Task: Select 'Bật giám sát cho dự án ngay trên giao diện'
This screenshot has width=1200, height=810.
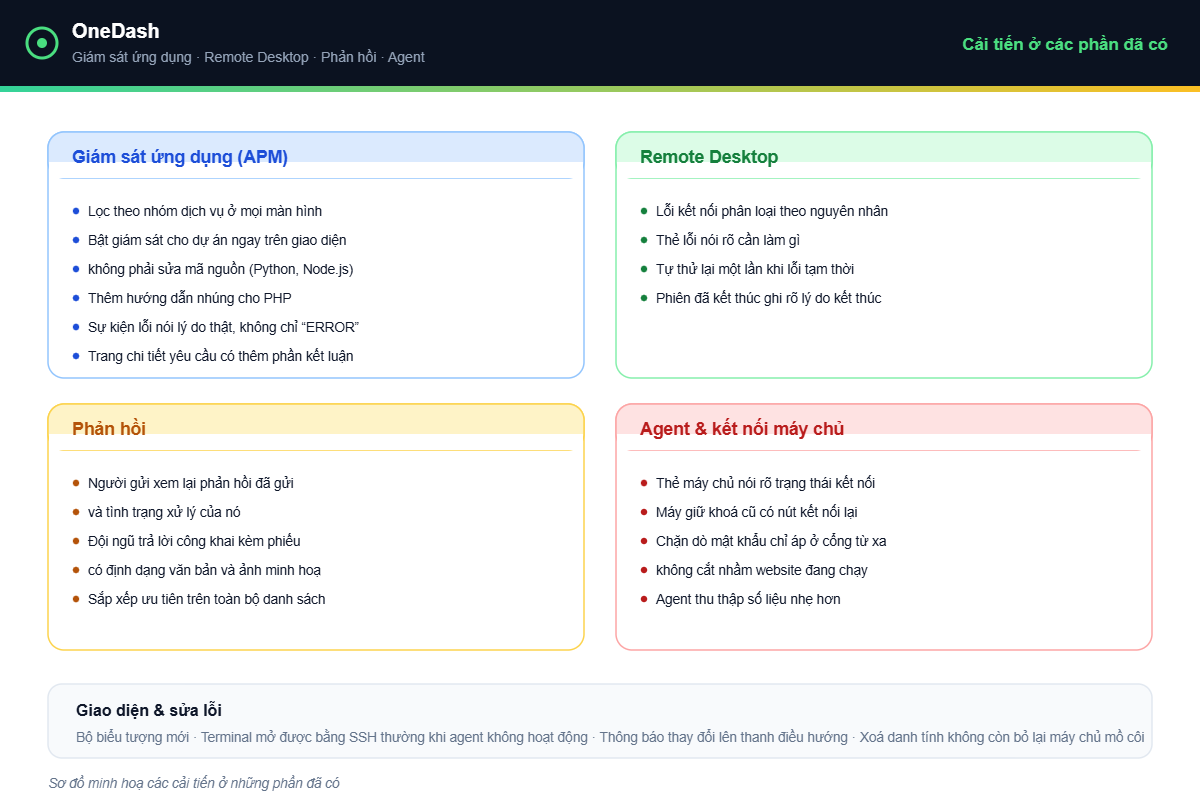Action: tap(217, 240)
